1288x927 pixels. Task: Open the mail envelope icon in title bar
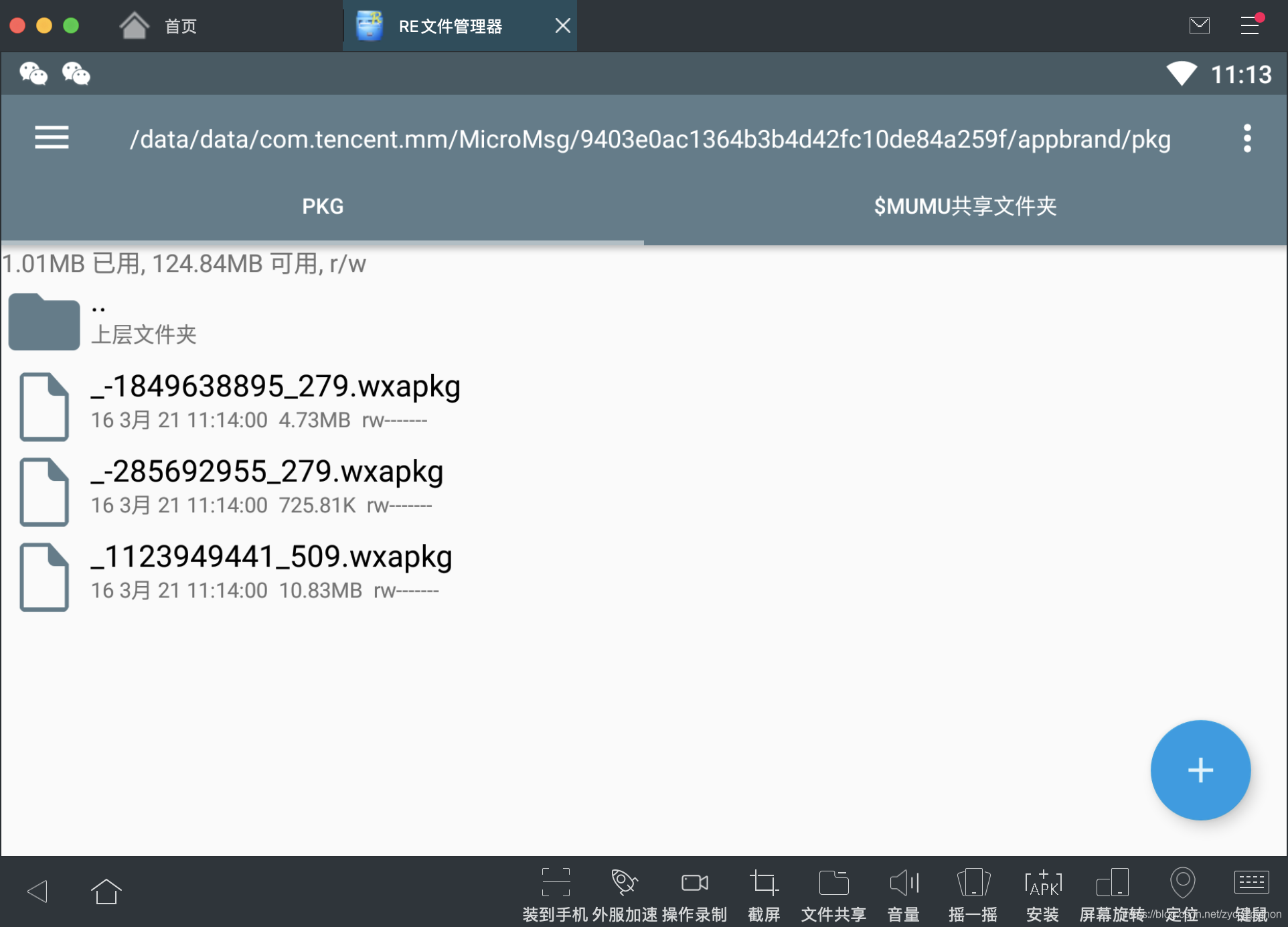(x=1199, y=26)
